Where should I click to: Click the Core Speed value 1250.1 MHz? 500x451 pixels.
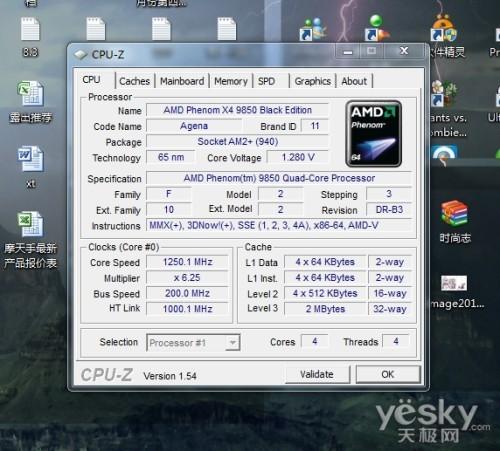point(187,262)
